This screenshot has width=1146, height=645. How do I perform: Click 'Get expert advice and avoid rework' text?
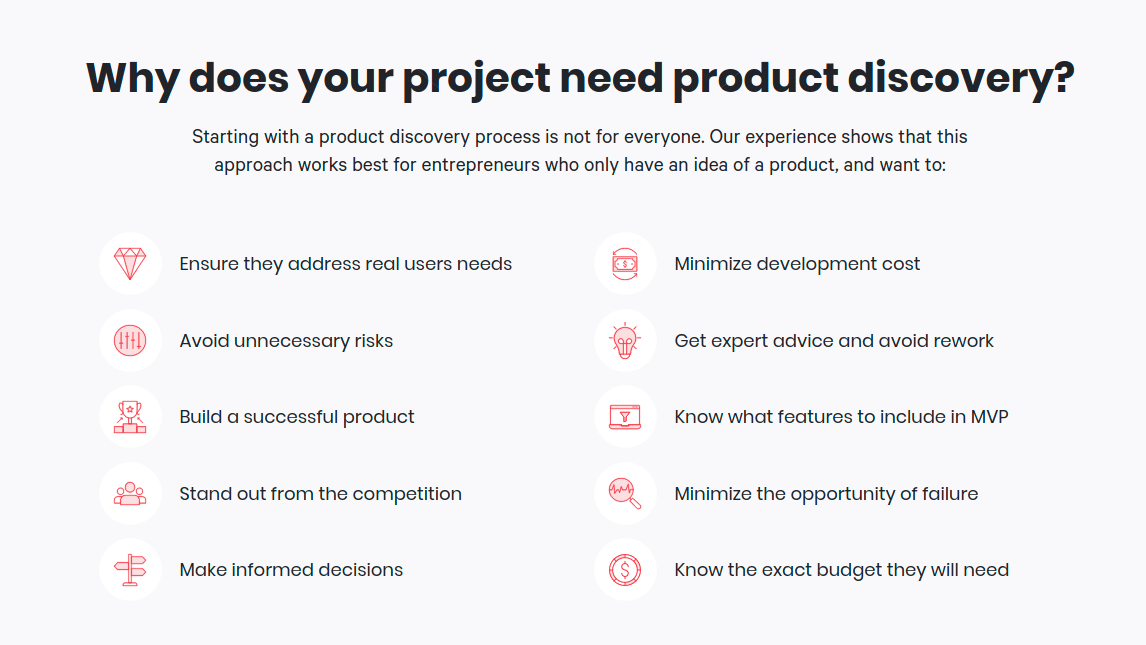[834, 341]
